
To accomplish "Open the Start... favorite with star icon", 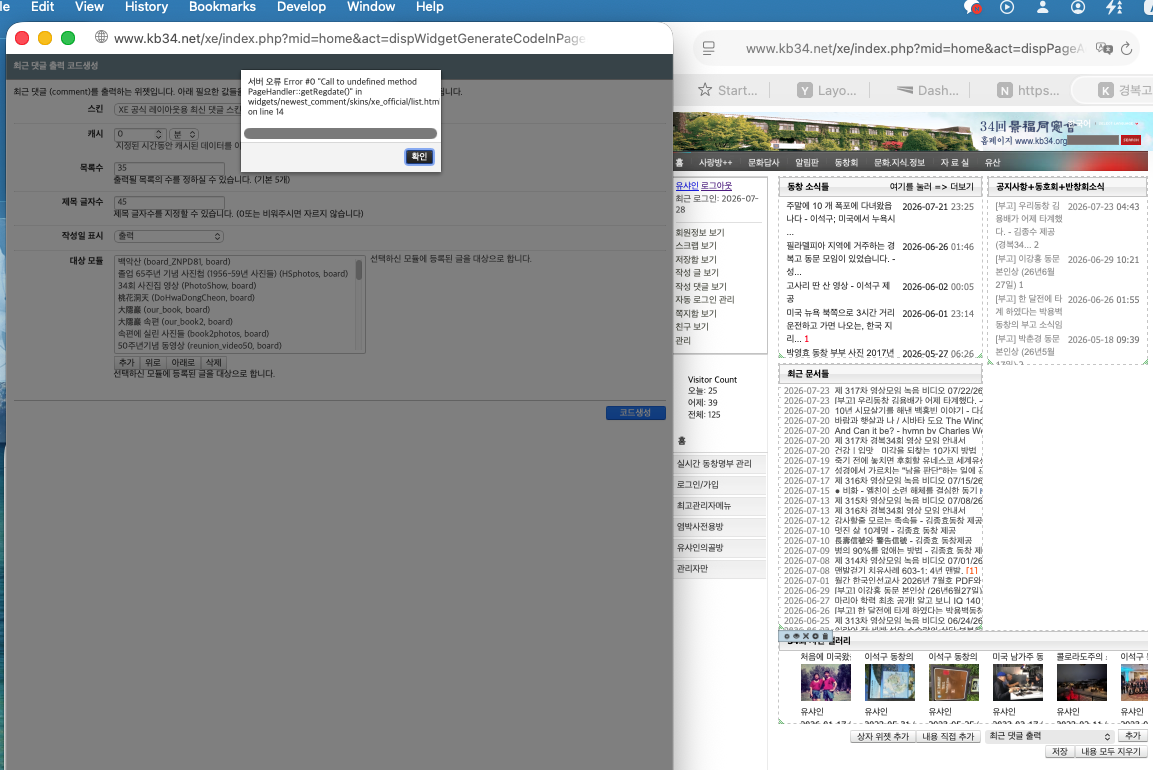I will pyautogui.click(x=727, y=90).
